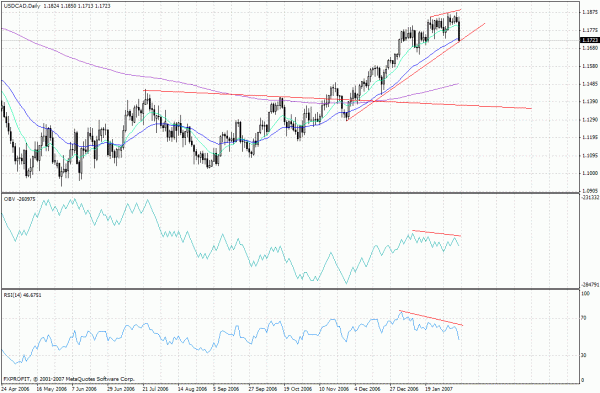Click the 21 Jul 2006 date label

click(x=156, y=389)
